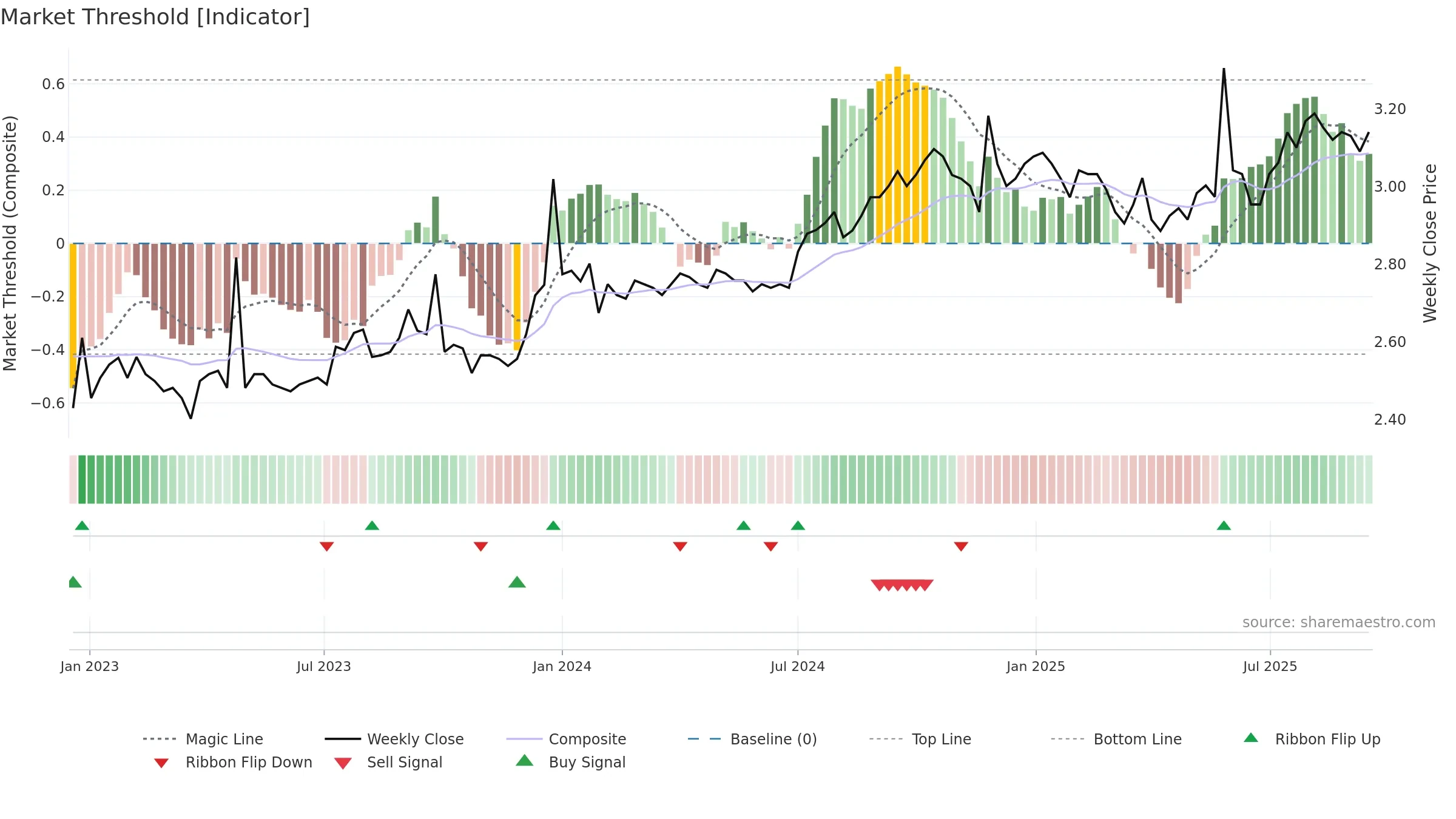Click the red flip-down triangle around Nov 2023
The width and height of the screenshot is (1456, 819).
[x=480, y=547]
